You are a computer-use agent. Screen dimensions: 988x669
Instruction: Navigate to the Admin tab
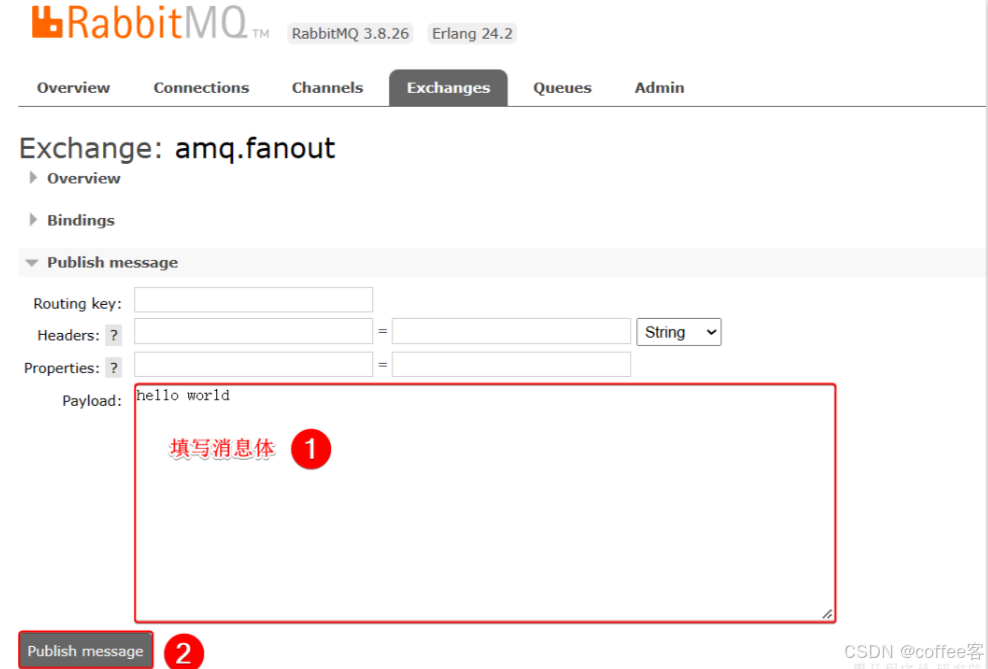point(659,88)
